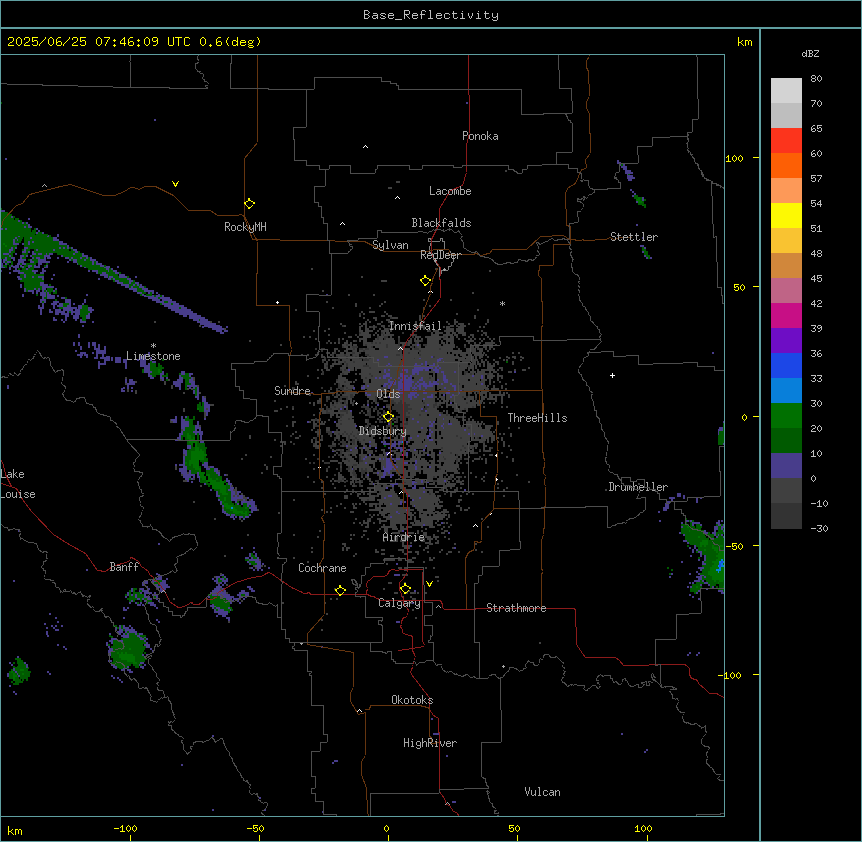Select the yellow diamond marker below Cochrane

click(340, 590)
